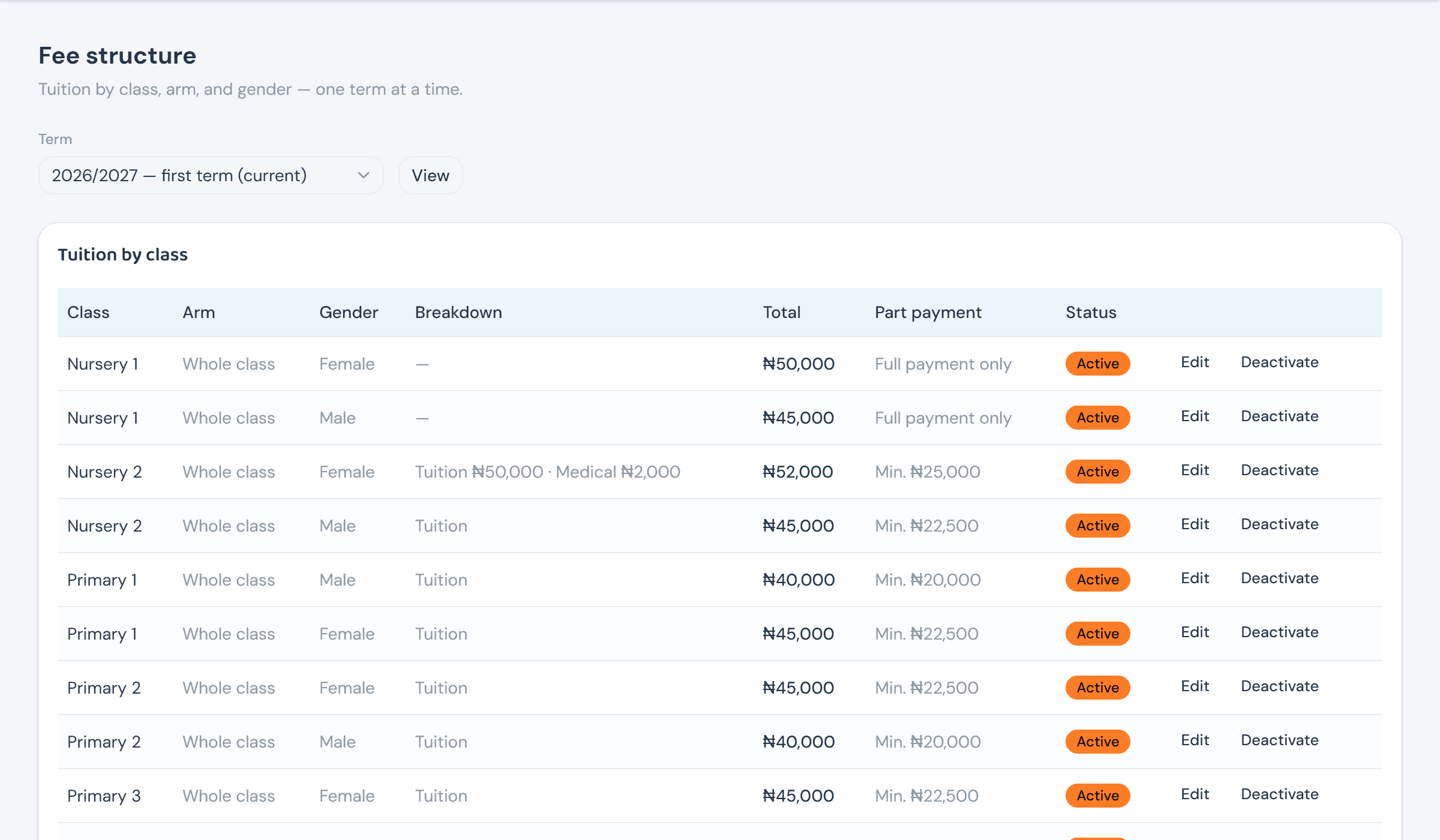The image size is (1440, 840).
Task: Edit the Nursery 1 Male fee row
Action: pos(1195,416)
